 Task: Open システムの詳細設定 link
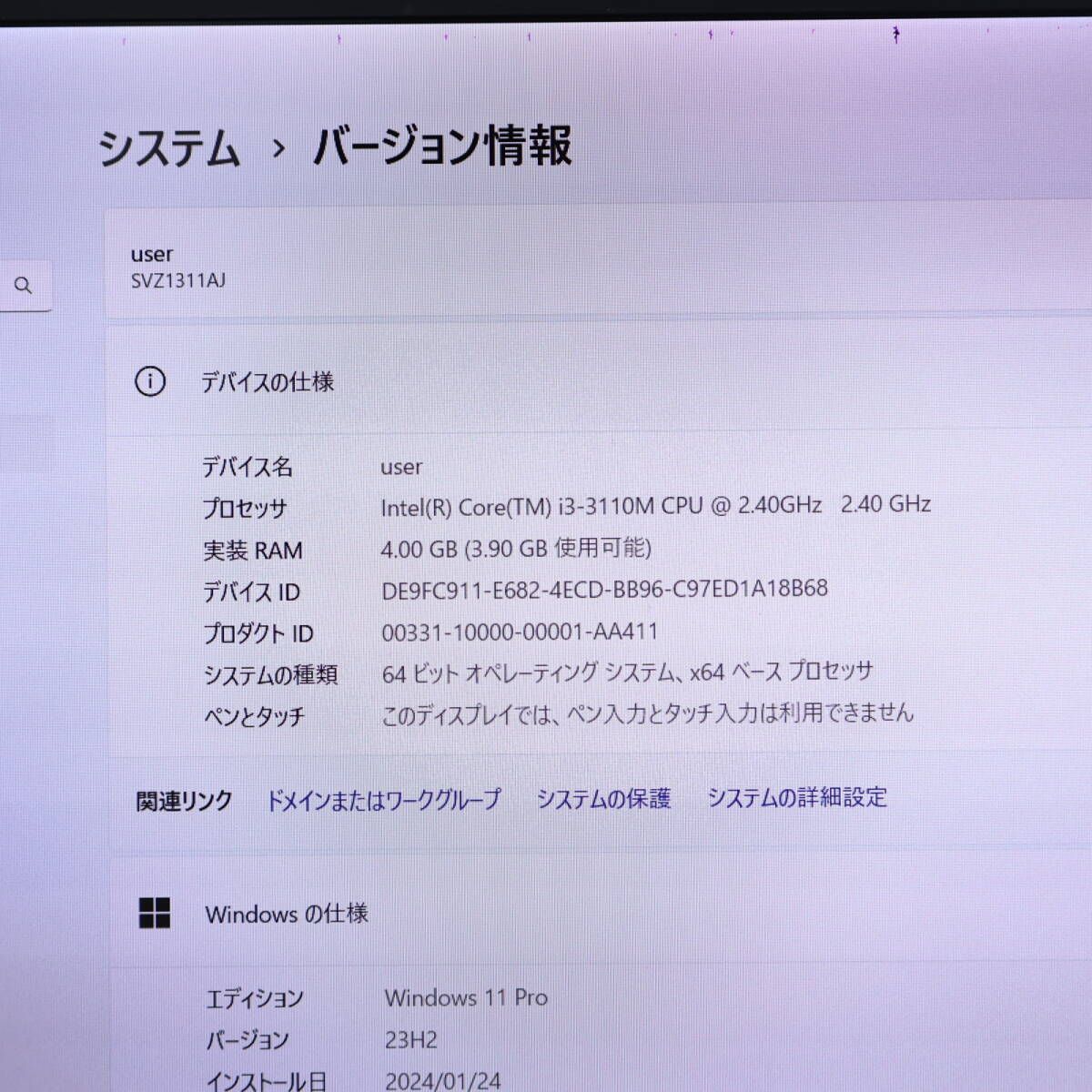pyautogui.click(x=797, y=797)
